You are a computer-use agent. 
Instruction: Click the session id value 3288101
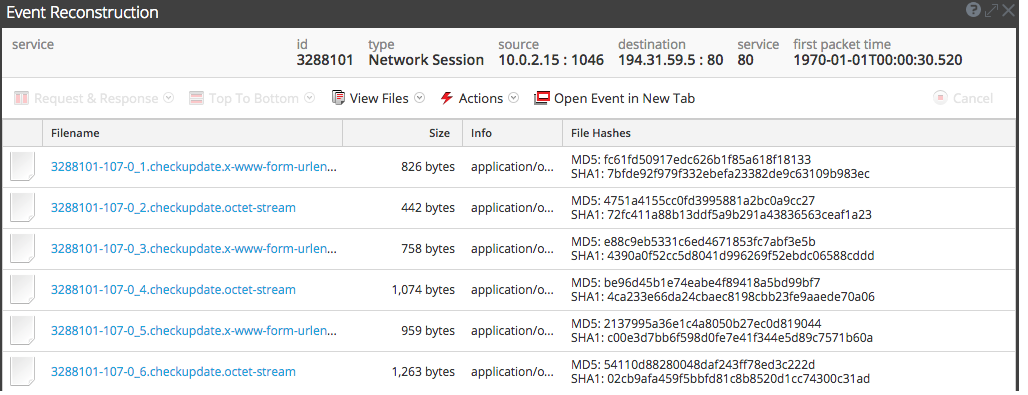[325, 60]
